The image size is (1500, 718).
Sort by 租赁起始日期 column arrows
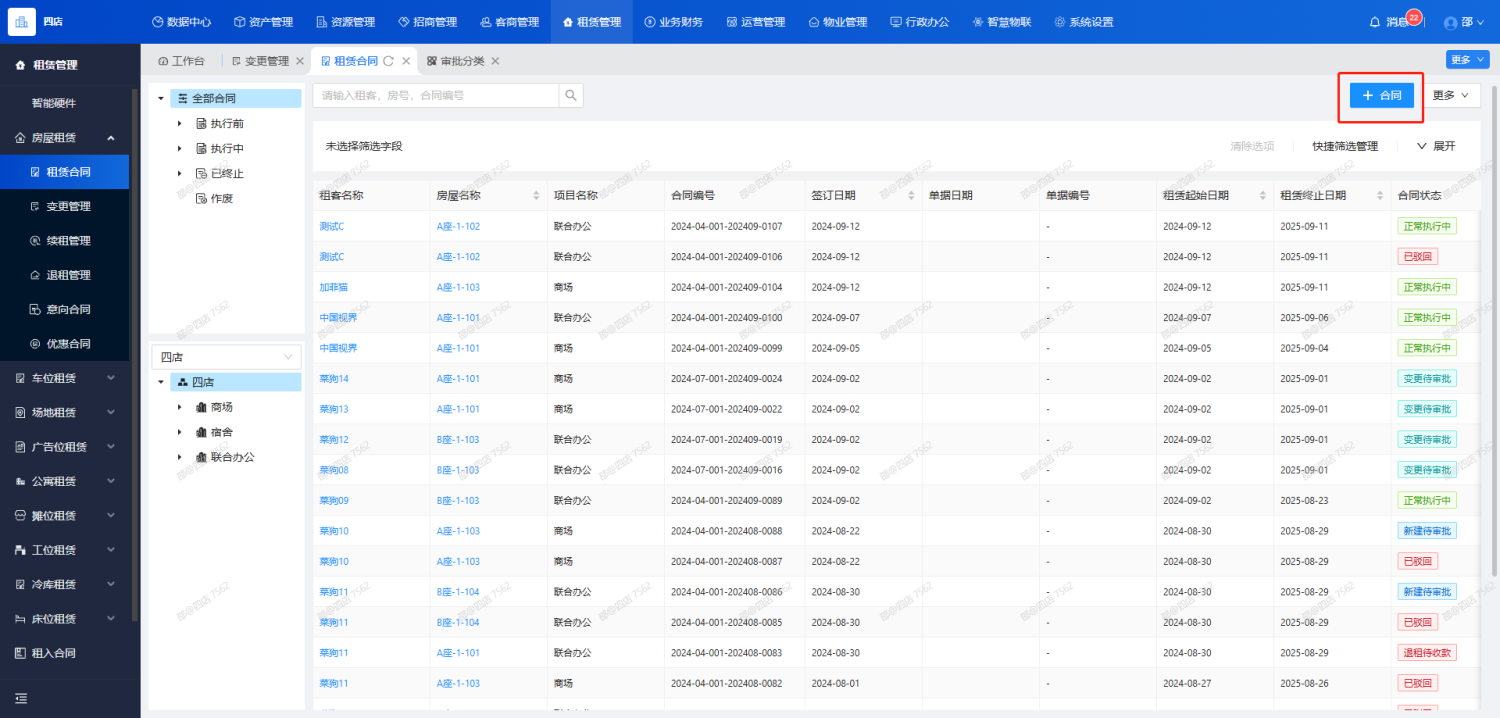click(x=1263, y=195)
